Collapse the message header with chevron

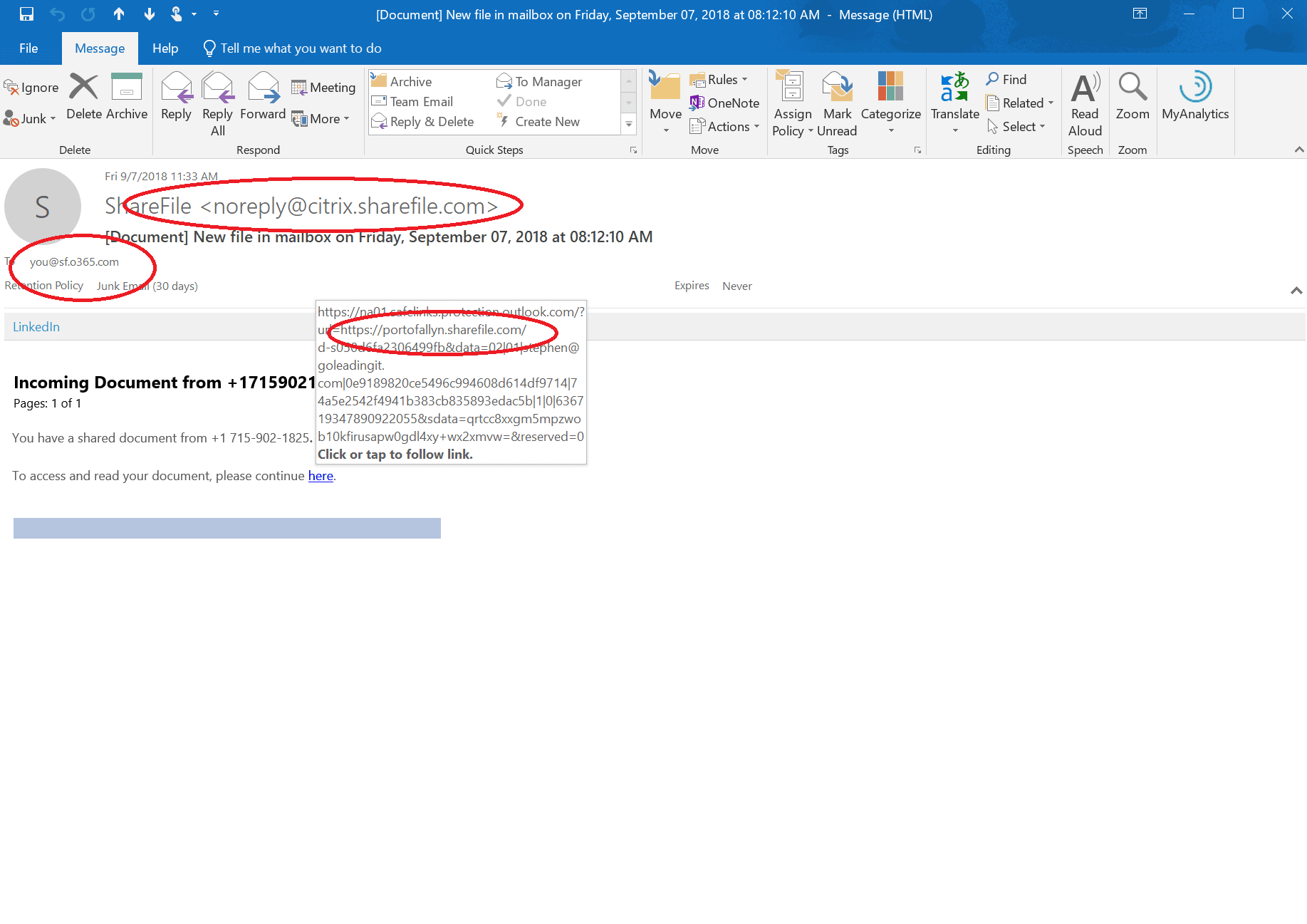tap(1296, 291)
